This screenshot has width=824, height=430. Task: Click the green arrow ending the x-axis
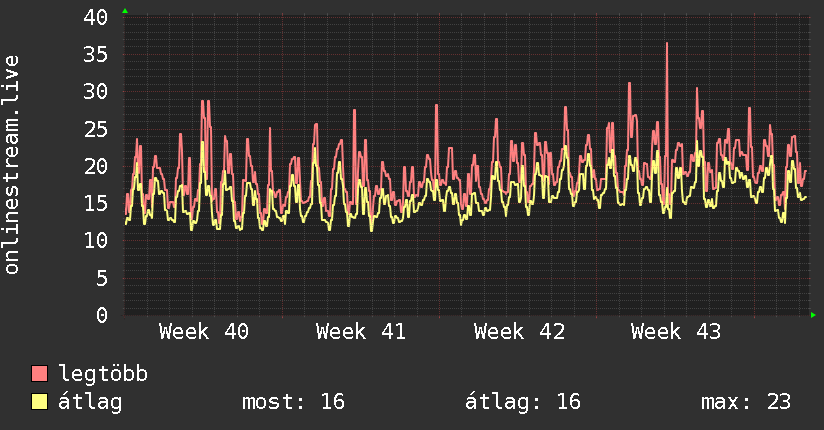click(x=813, y=315)
